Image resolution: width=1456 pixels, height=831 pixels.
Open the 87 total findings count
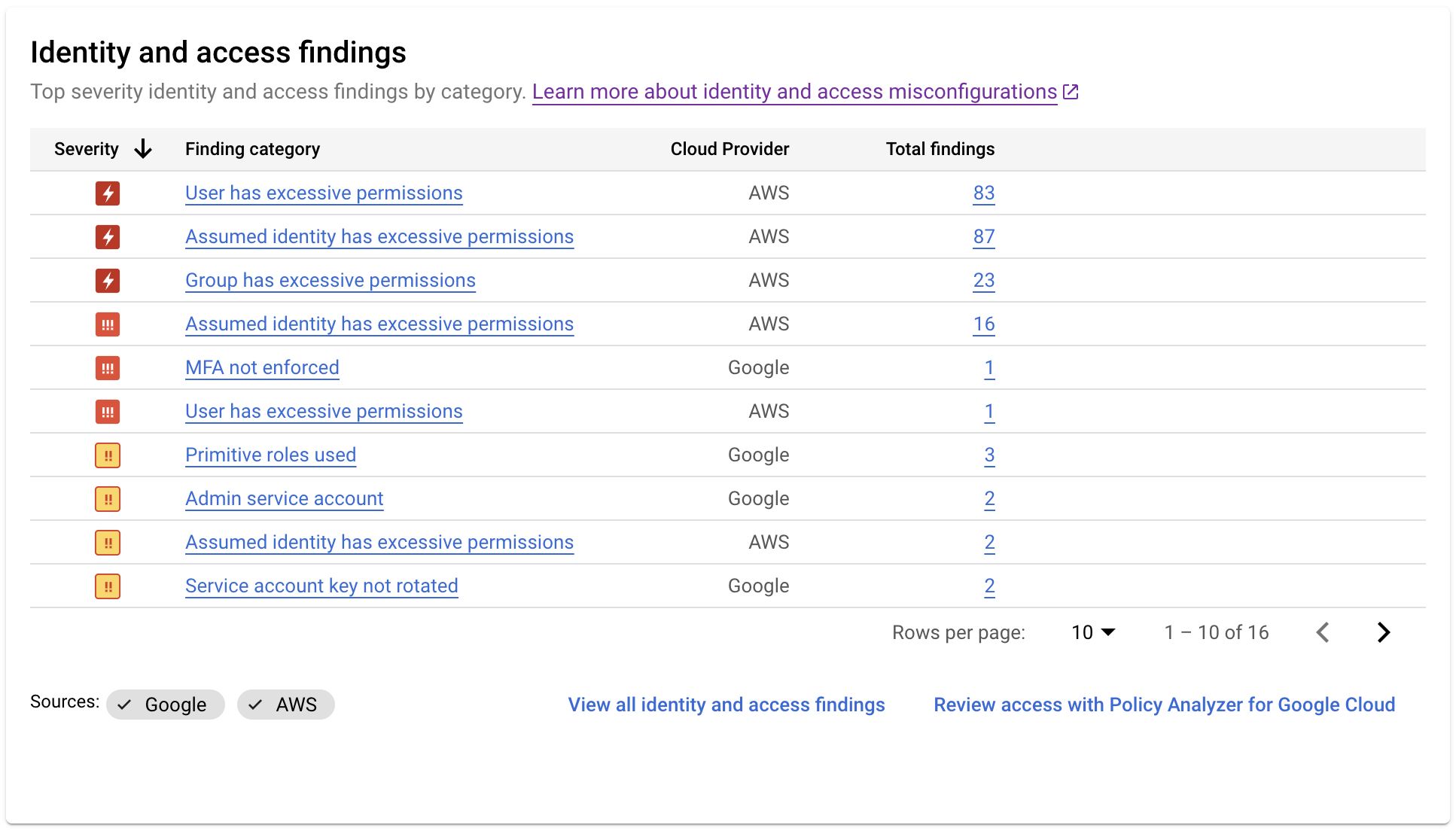[983, 236]
